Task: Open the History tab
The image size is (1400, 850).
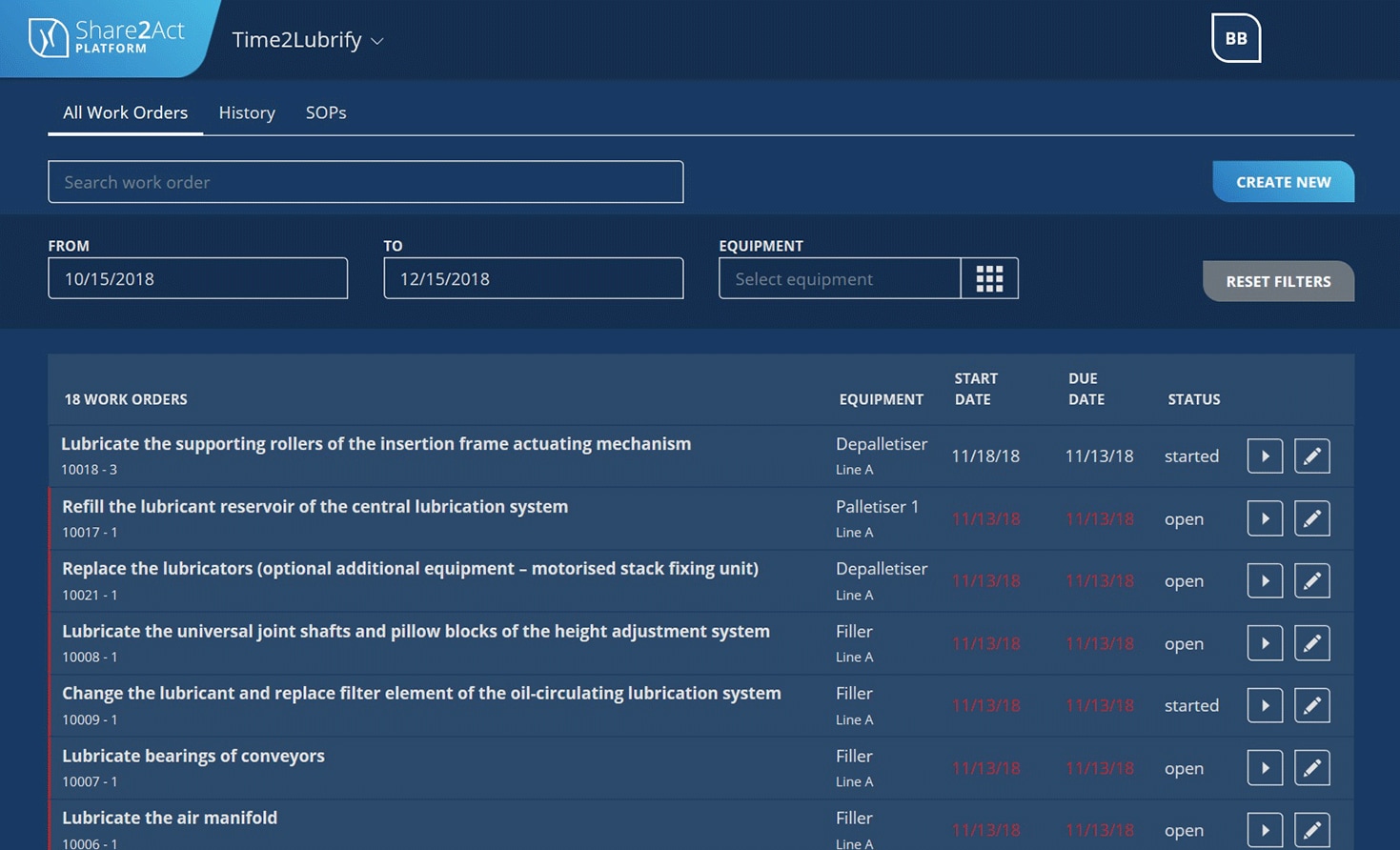Action: 247,112
